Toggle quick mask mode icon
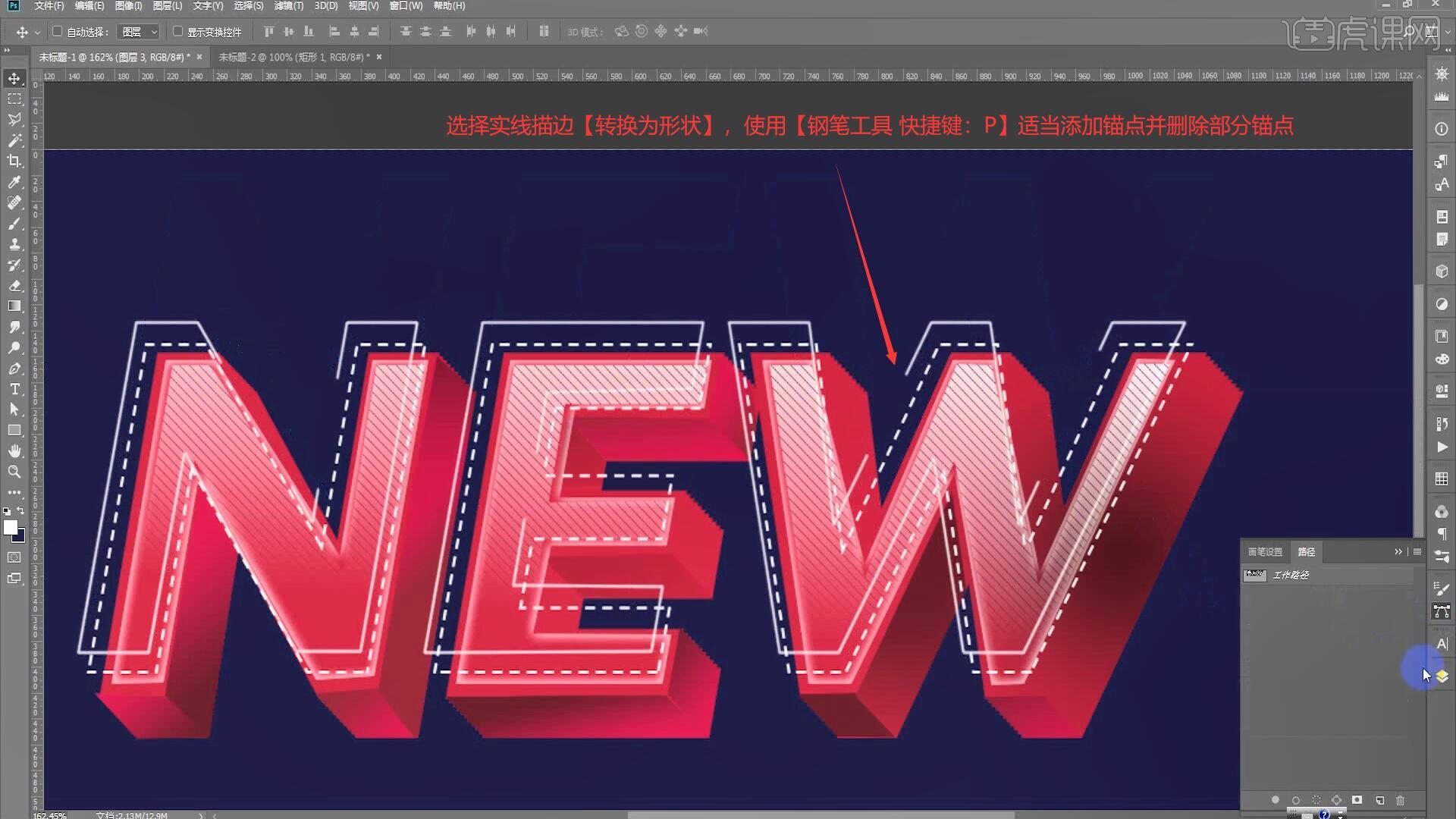Screen dimensions: 1456x819 tap(14, 557)
